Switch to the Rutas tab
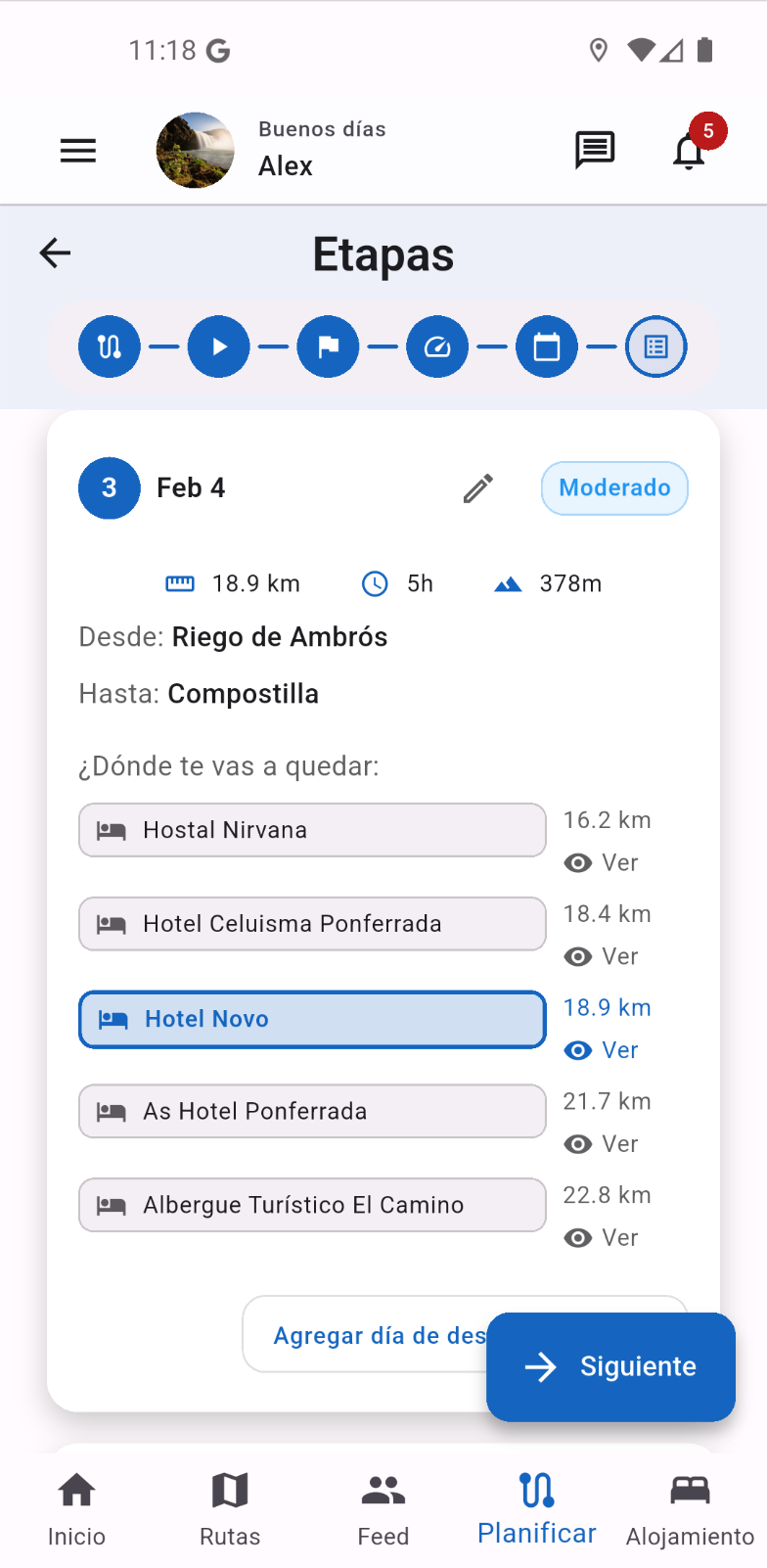Viewport: 767px width, 1568px height. (x=230, y=1509)
